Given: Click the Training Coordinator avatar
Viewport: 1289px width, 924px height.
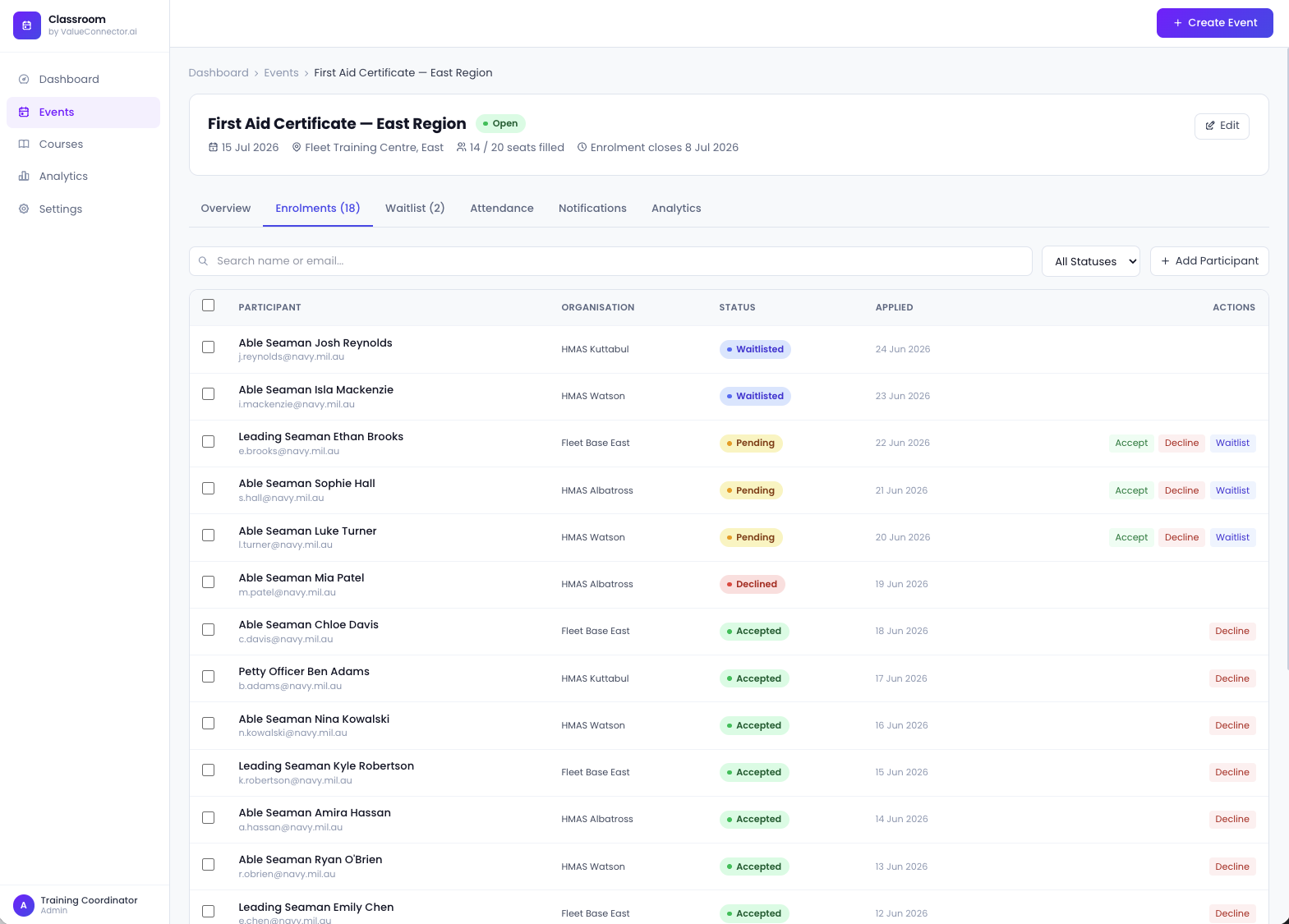Looking at the screenshot, I should pyautogui.click(x=24, y=905).
